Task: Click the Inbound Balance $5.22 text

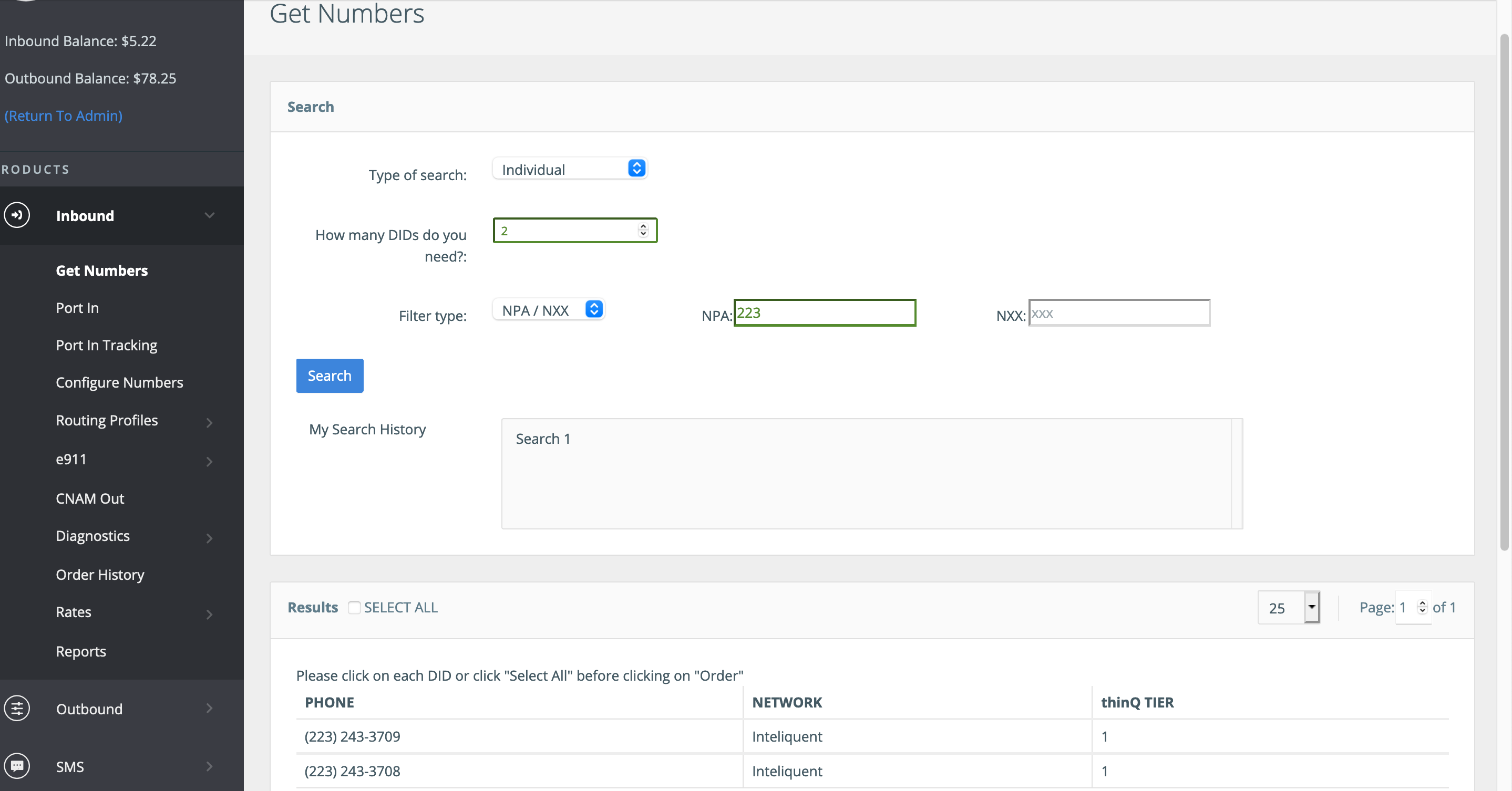Action: click(80, 41)
